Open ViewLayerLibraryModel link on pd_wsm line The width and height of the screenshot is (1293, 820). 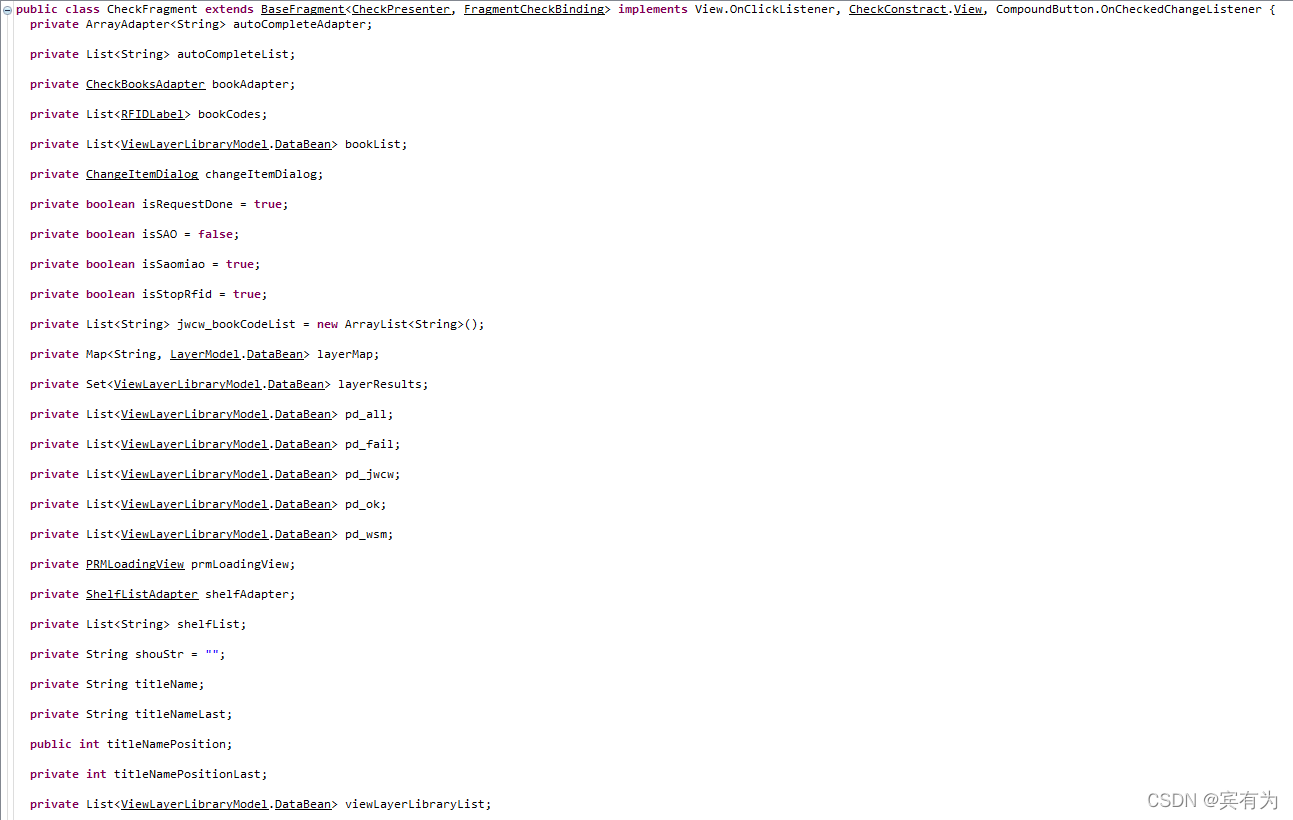click(194, 534)
